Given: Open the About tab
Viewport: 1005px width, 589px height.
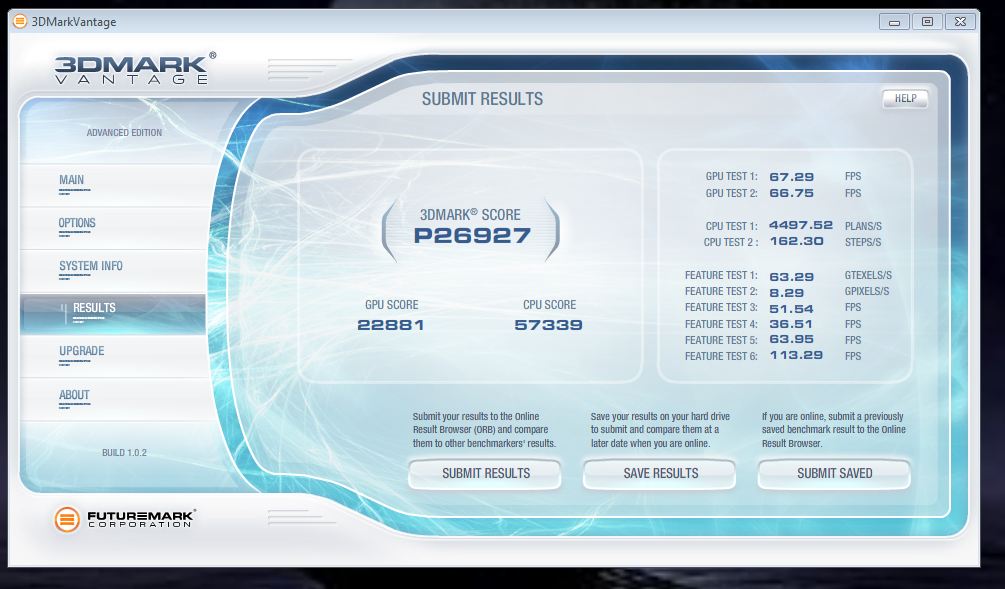Looking at the screenshot, I should 112,399.
